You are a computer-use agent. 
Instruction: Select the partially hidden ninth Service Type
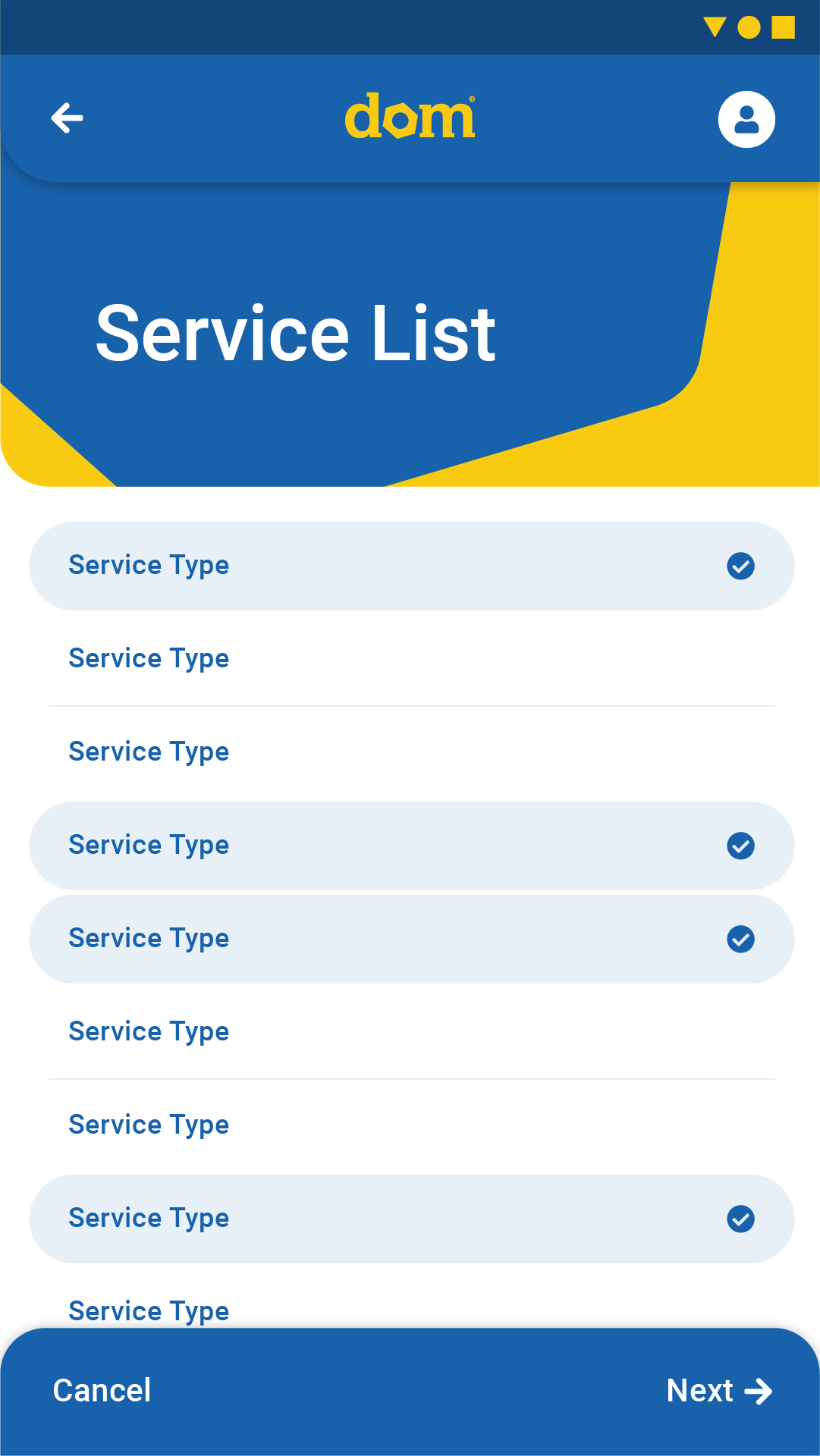(149, 1310)
